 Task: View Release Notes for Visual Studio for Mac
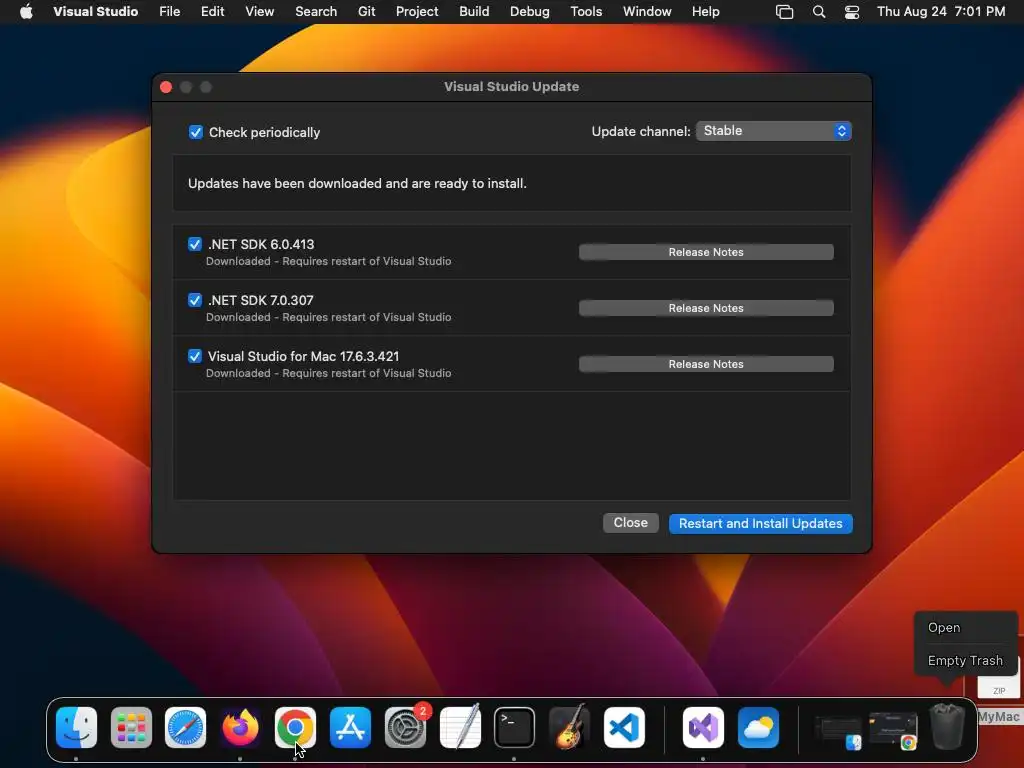pos(706,364)
